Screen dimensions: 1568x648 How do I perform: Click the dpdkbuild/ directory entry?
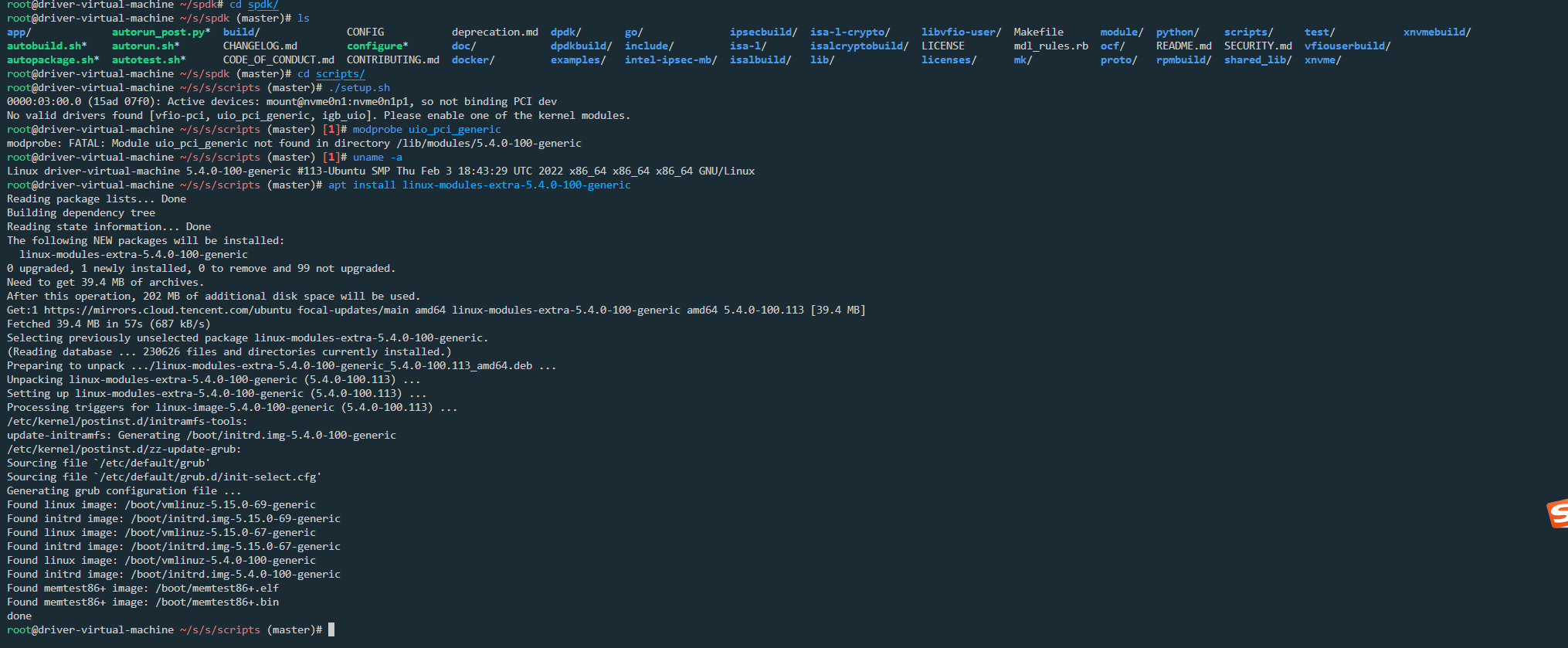(582, 46)
